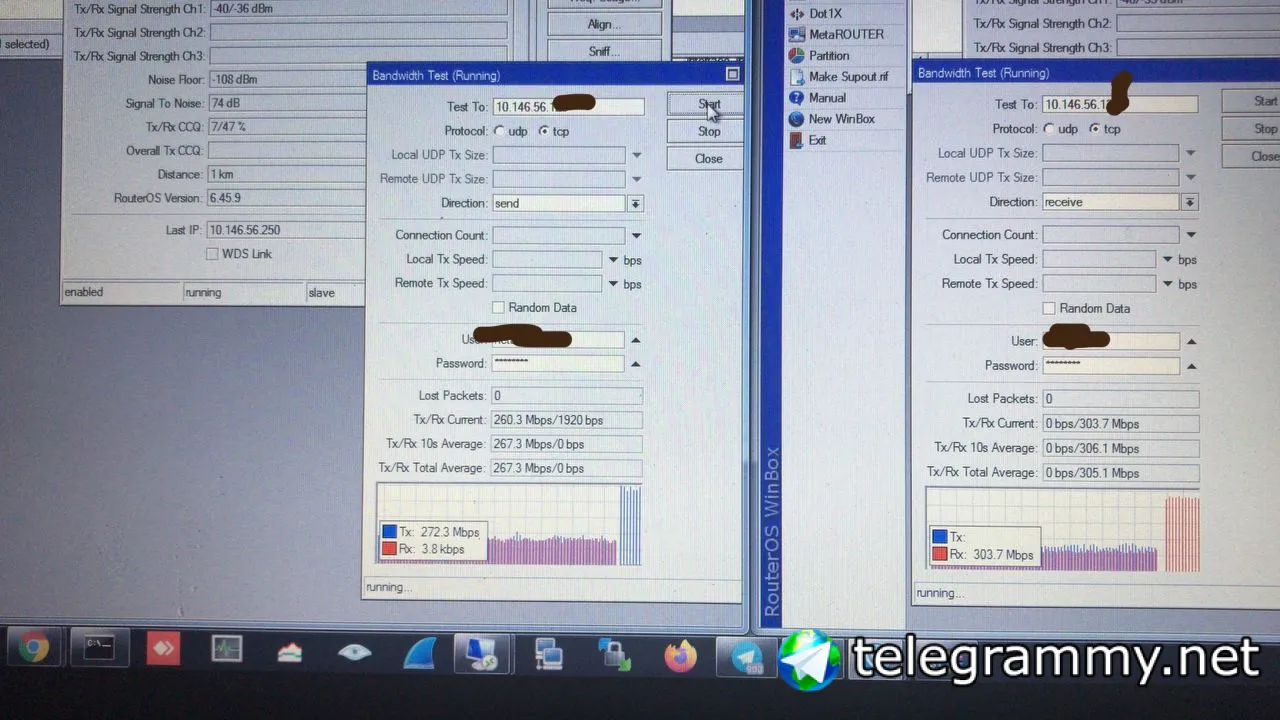Screen dimensions: 1280x720
Task: Open the red AnyDesk taskbar icon
Action: click(162, 649)
